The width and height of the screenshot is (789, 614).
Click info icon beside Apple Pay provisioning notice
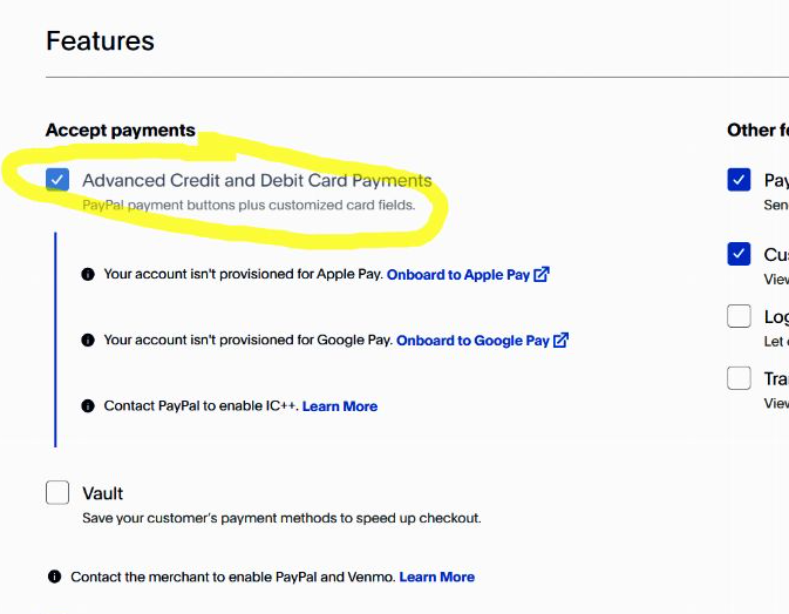tap(88, 274)
